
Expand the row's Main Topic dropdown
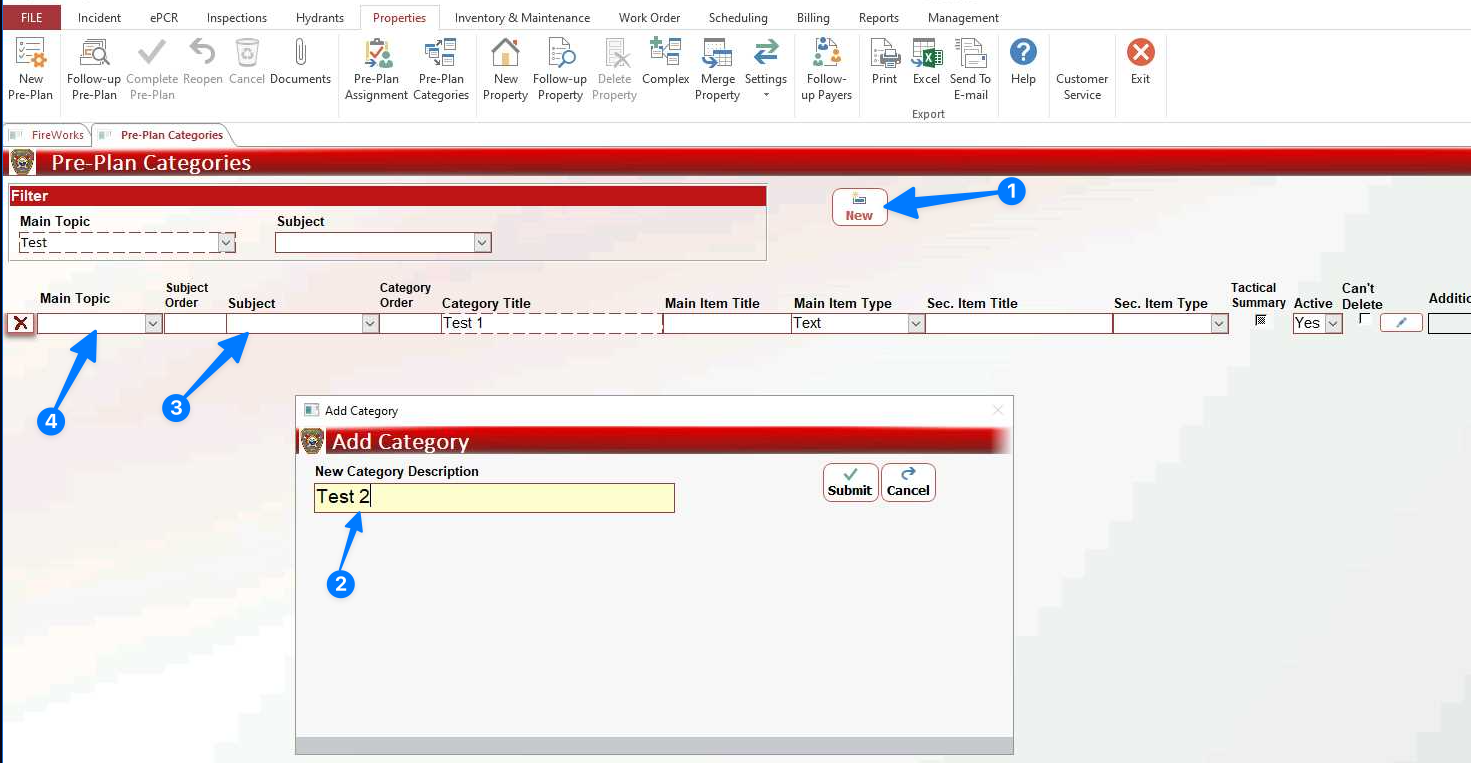(153, 323)
